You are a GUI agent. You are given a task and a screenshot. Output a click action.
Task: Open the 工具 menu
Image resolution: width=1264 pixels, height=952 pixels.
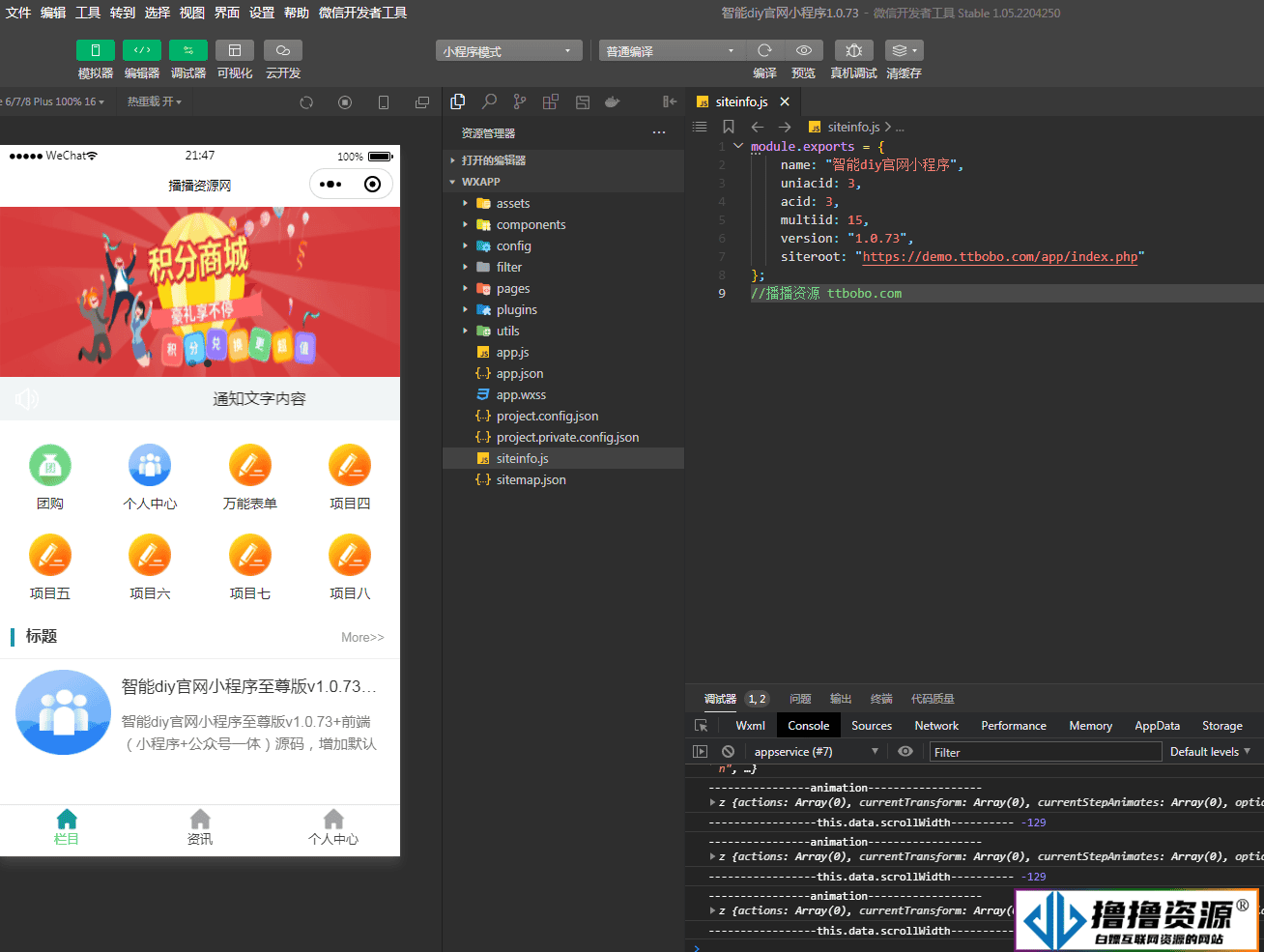(x=88, y=13)
